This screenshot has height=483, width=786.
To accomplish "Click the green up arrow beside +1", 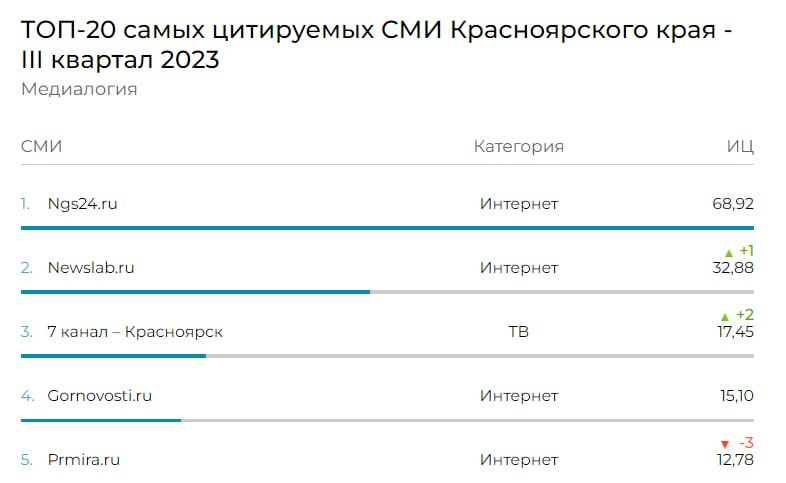I will (729, 253).
